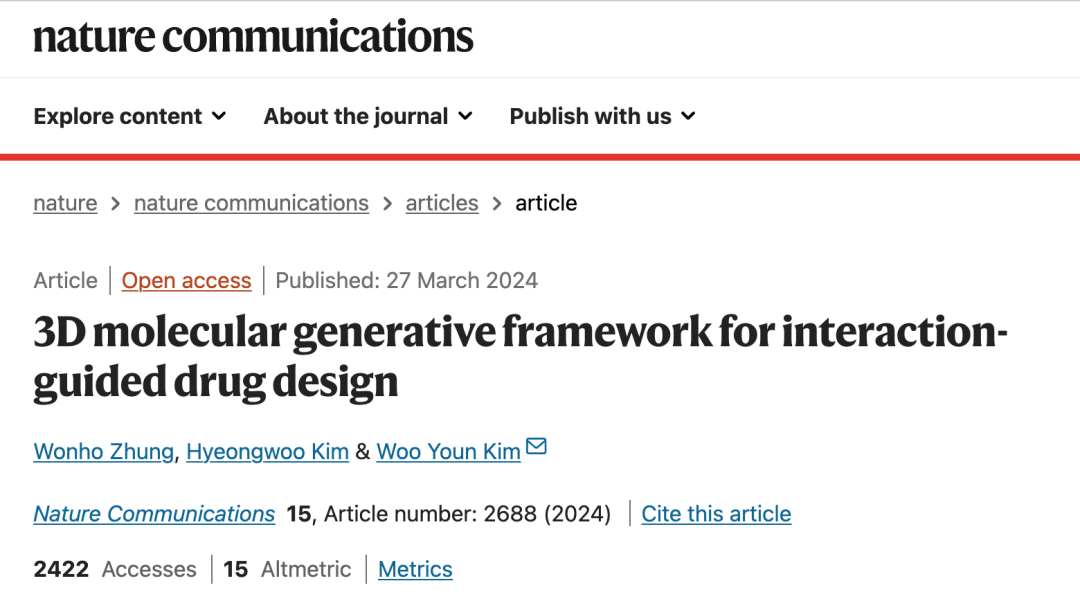View author Wonho Zhung
1080x608 pixels.
tap(103, 452)
